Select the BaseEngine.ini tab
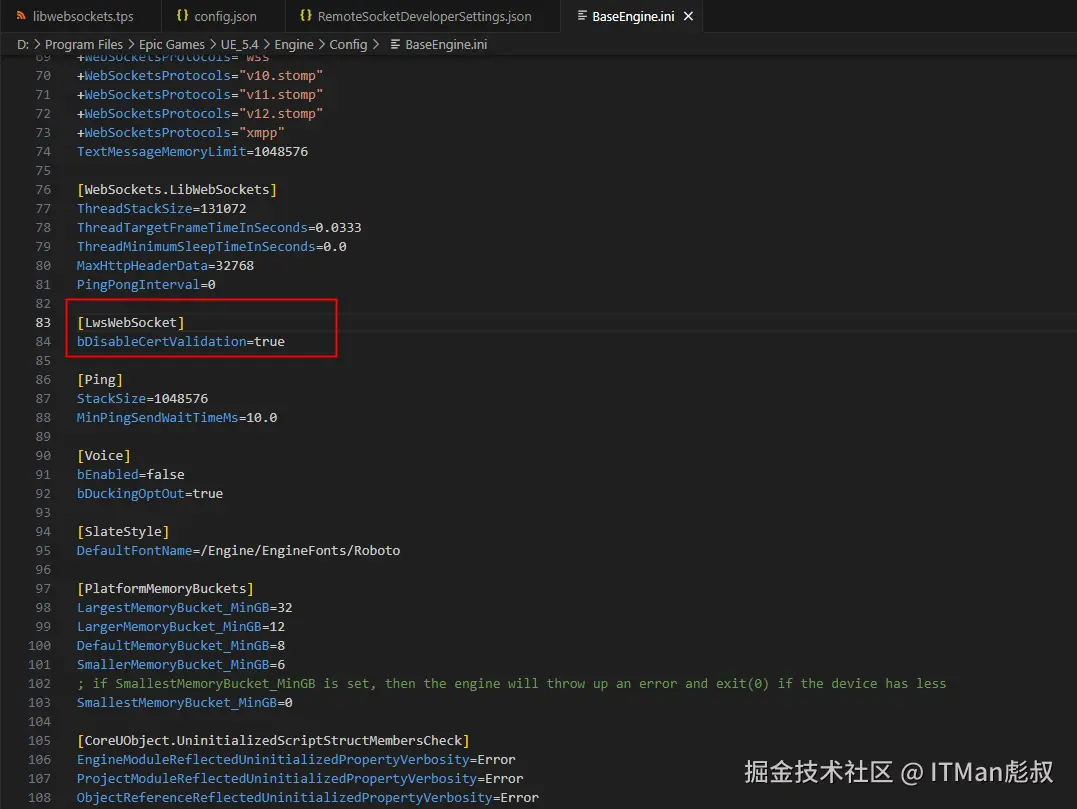The height and width of the screenshot is (809, 1077). tap(632, 16)
